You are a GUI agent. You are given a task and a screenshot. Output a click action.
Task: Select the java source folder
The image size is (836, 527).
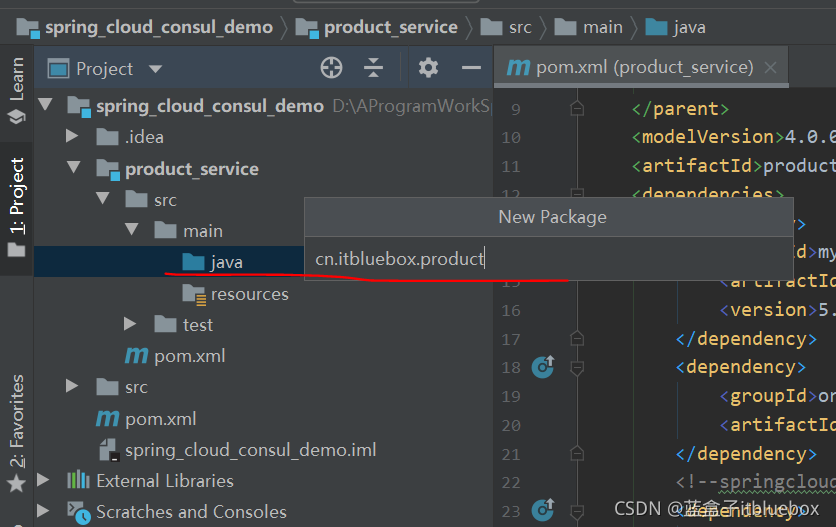click(226, 262)
